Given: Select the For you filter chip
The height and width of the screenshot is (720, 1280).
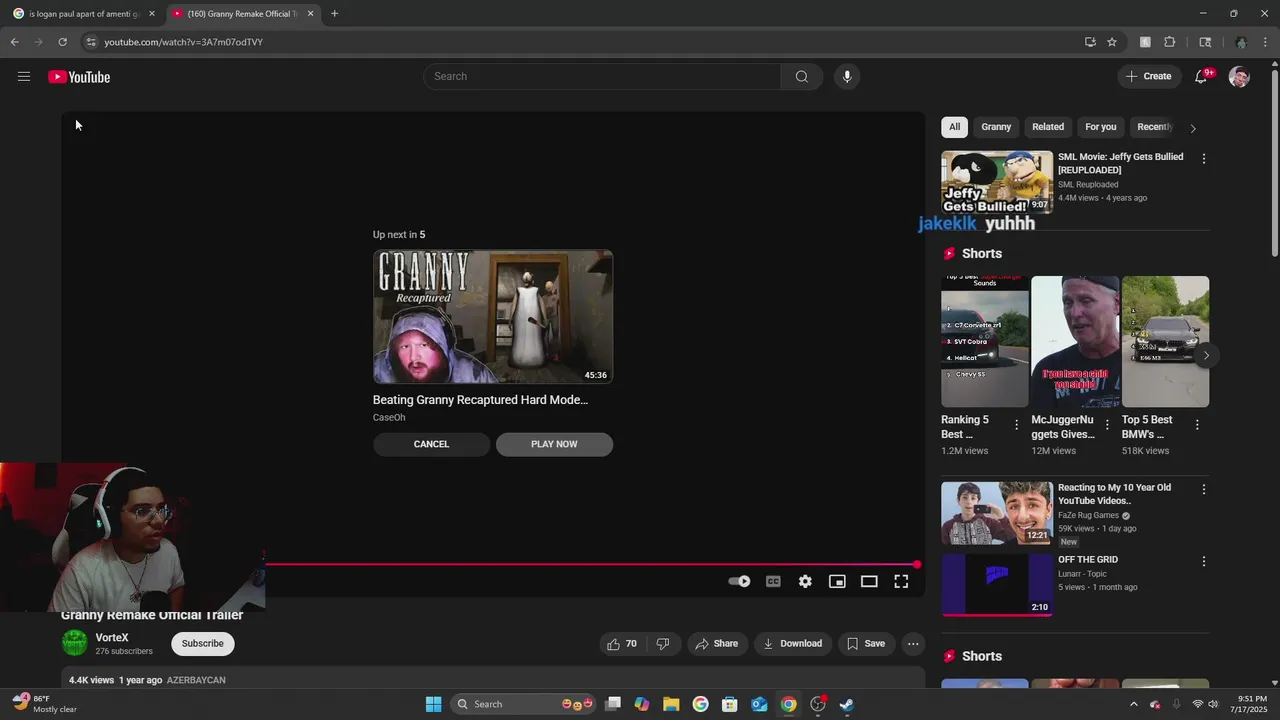Looking at the screenshot, I should coord(1101,127).
